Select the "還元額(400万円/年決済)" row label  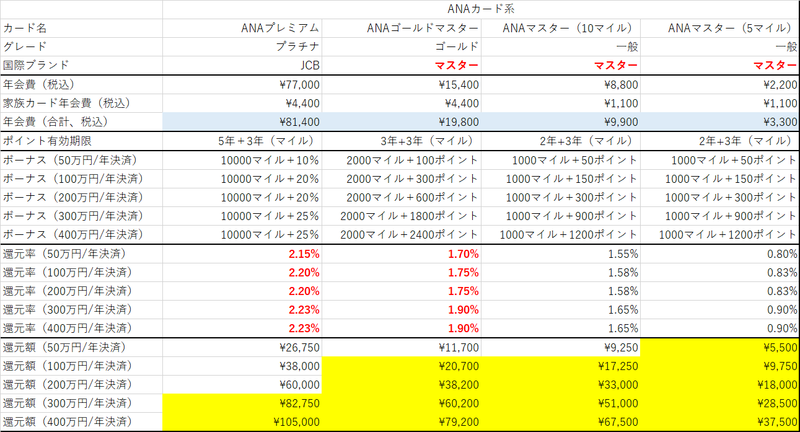(67, 422)
